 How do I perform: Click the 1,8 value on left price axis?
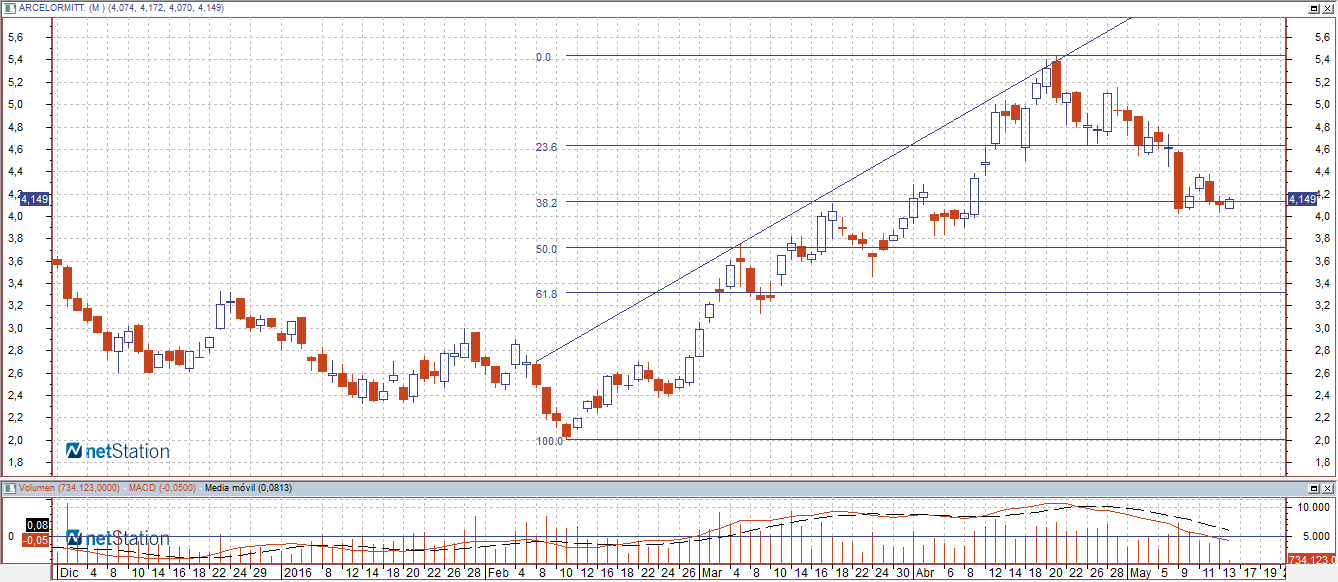[16, 462]
